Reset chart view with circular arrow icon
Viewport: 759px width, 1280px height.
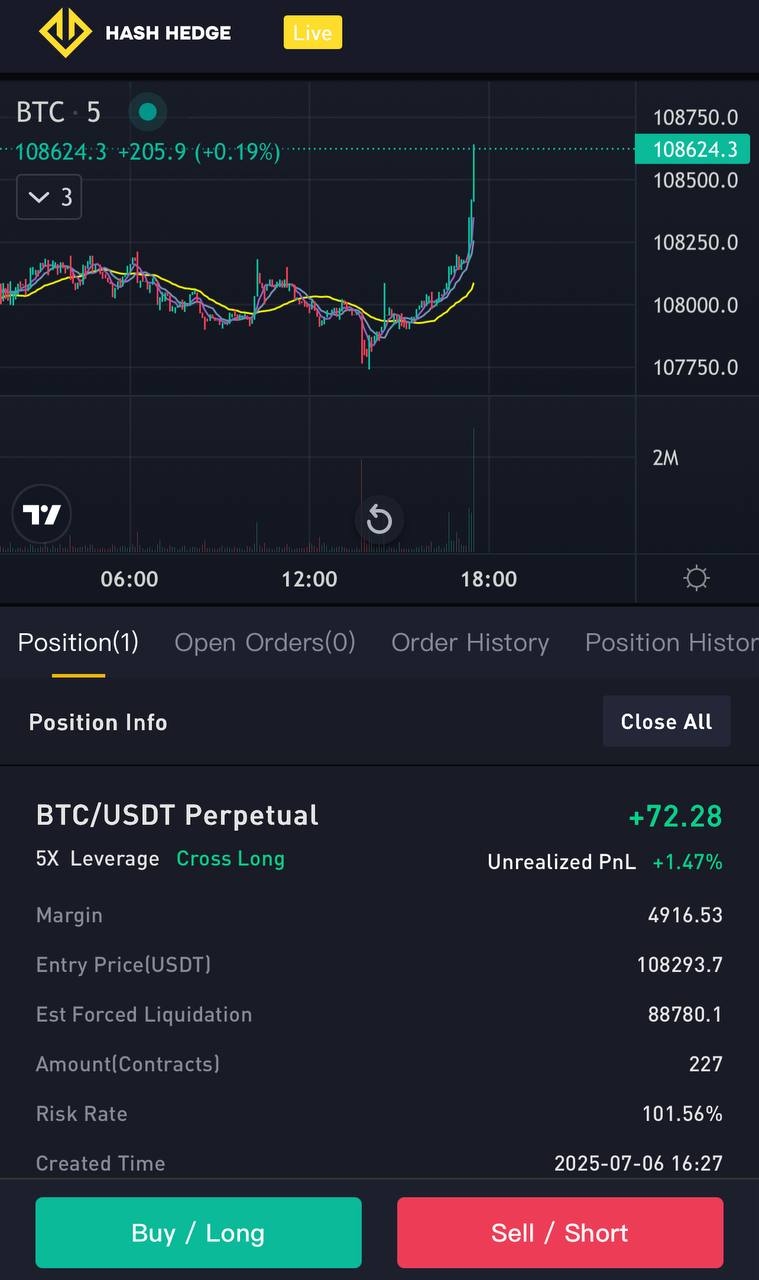tap(379, 519)
